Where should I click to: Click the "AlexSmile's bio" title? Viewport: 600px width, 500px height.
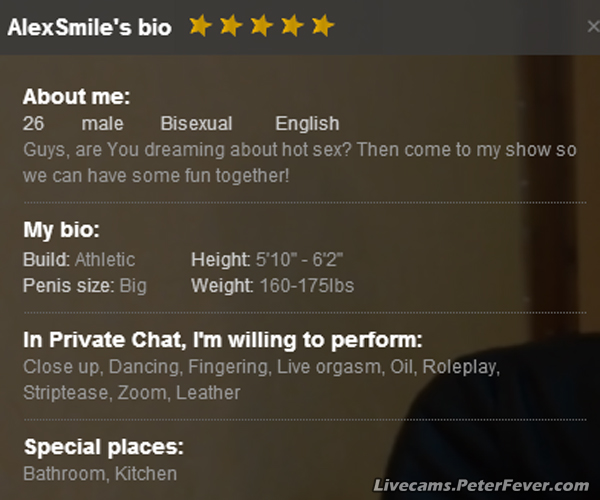pos(89,27)
